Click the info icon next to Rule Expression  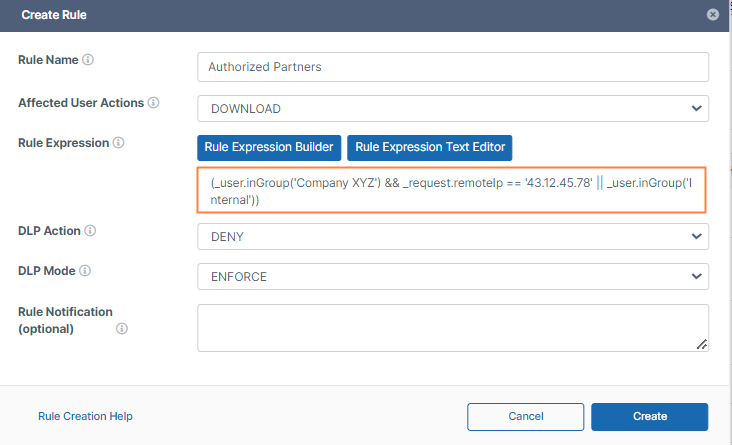(x=119, y=143)
